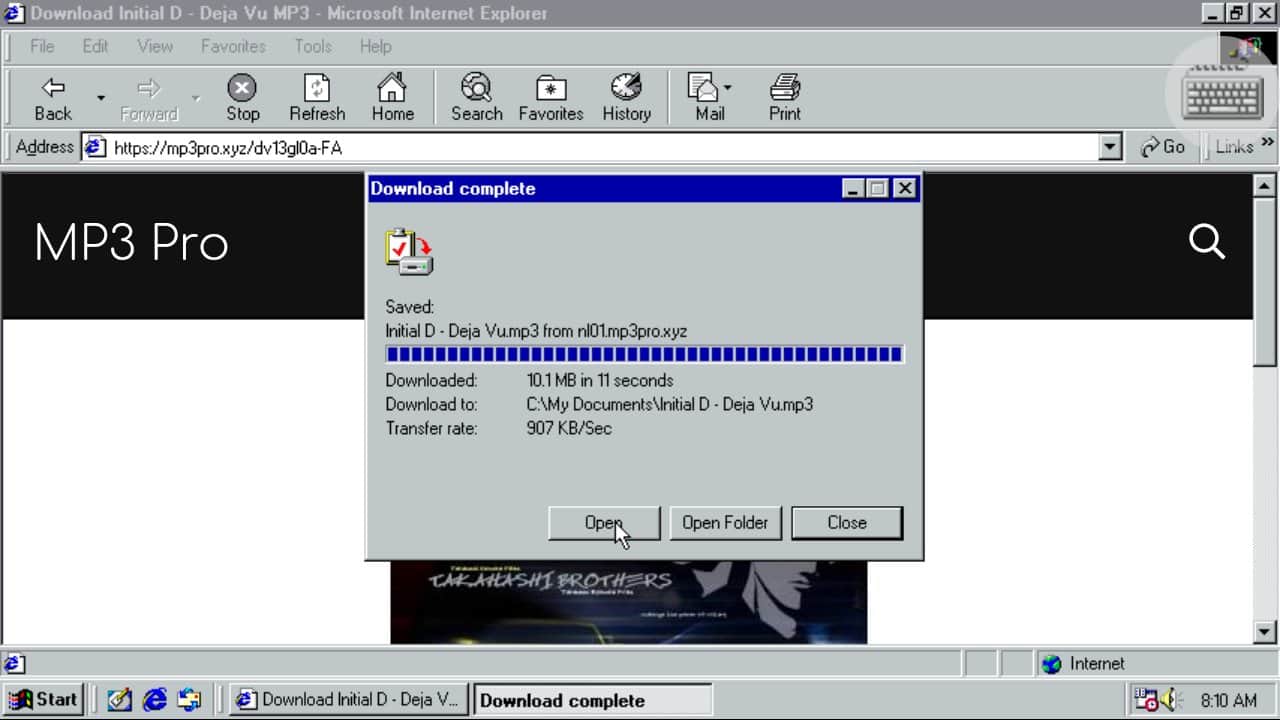
Task: Go to the Home page
Action: pos(392,98)
